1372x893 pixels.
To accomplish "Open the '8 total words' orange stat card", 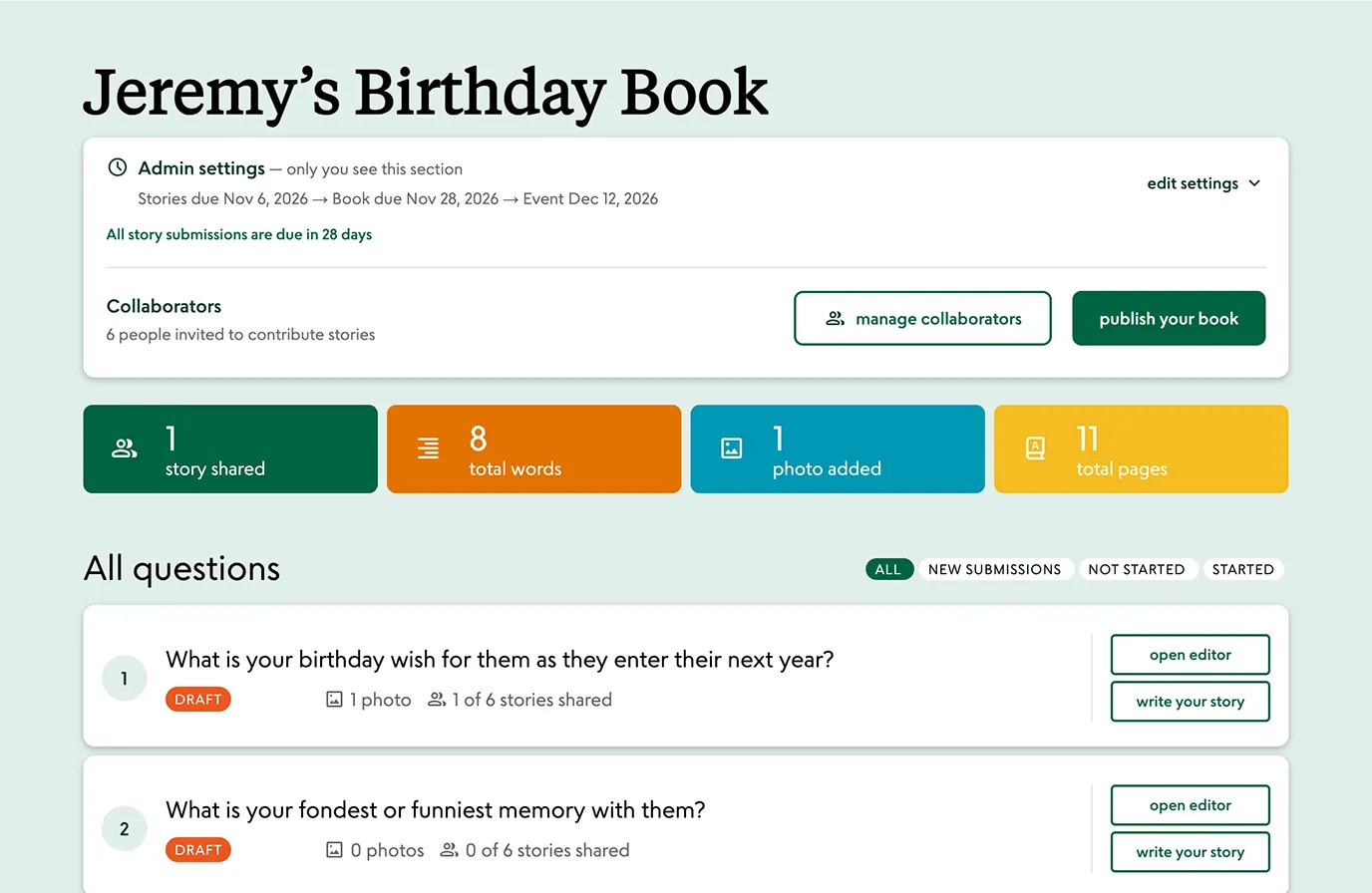I will [x=533, y=448].
